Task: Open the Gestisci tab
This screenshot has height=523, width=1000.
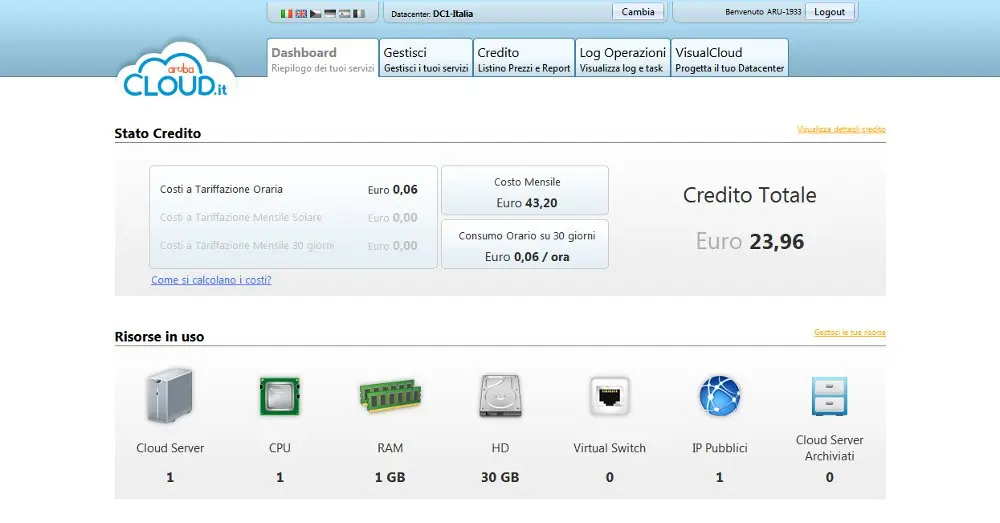Action: pyautogui.click(x=426, y=58)
